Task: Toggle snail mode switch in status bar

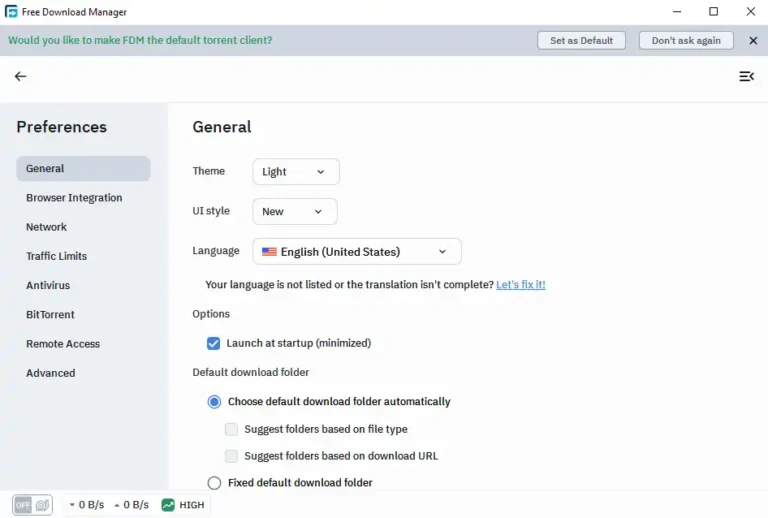Action: tap(32, 505)
